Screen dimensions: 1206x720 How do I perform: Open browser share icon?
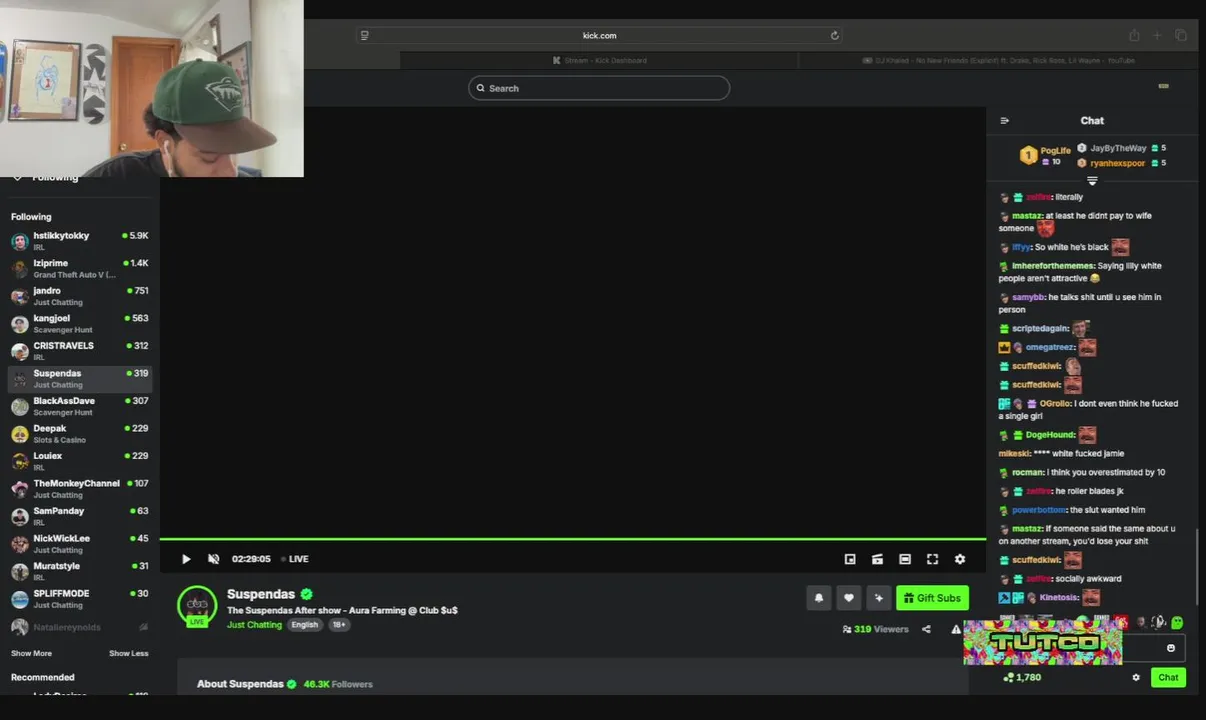click(x=1134, y=35)
